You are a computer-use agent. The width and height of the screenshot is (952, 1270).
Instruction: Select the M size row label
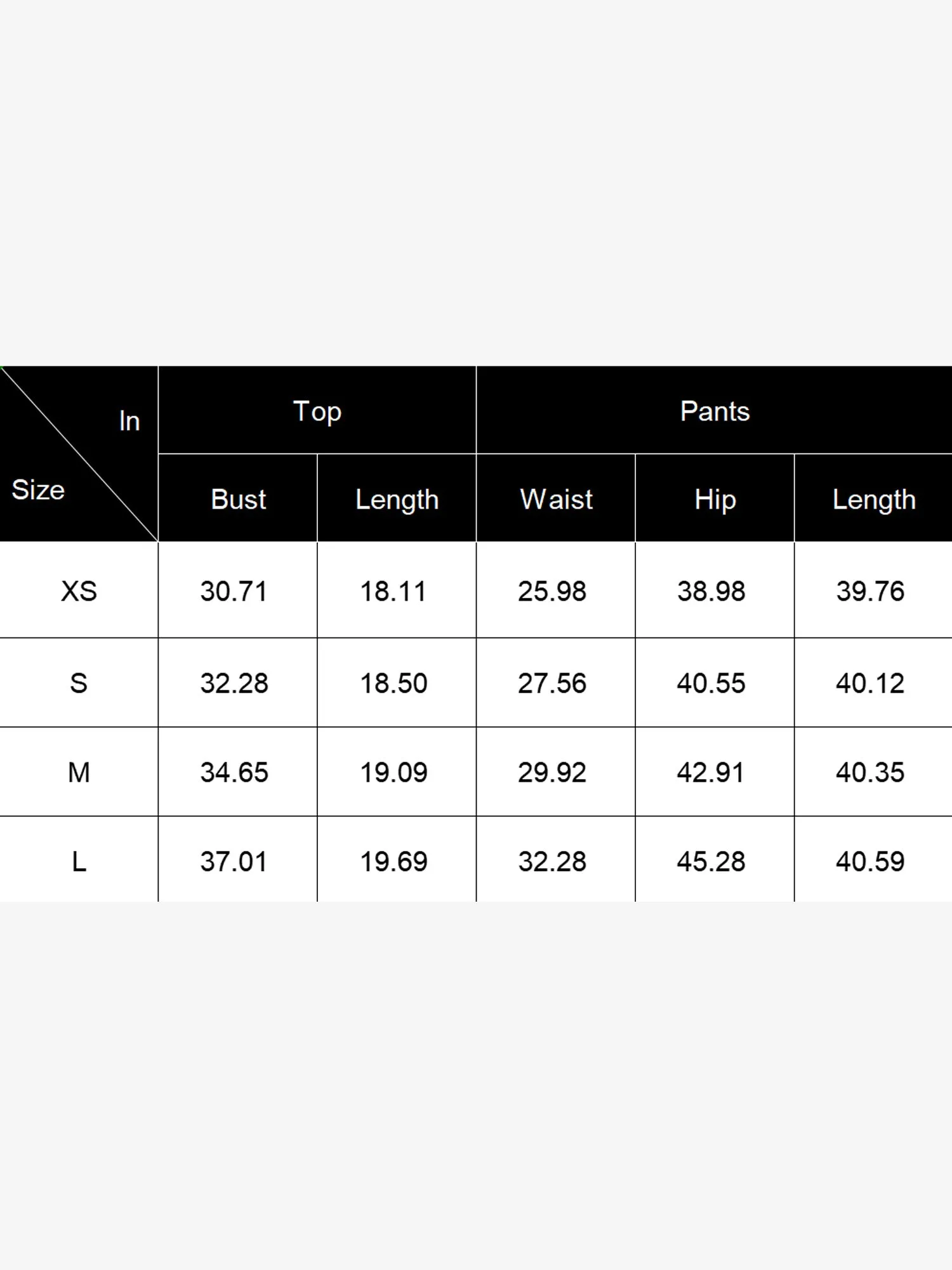coord(79,772)
